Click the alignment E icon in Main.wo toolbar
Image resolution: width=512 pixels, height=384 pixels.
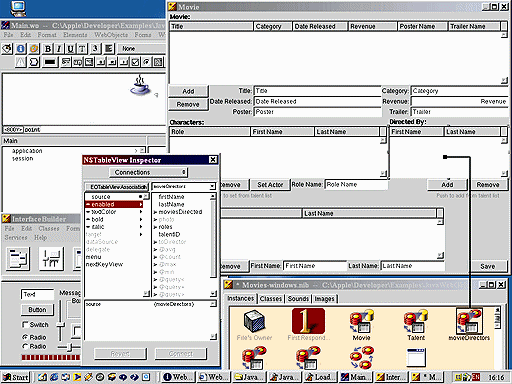(108, 49)
